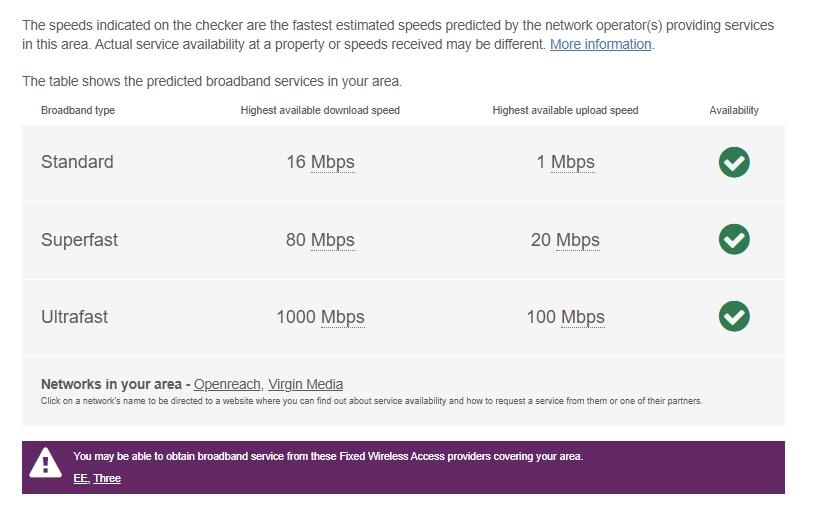Image resolution: width=814 pixels, height=508 pixels.
Task: Click the Mbps abbreviation beside 16 download
Action: coord(332,162)
